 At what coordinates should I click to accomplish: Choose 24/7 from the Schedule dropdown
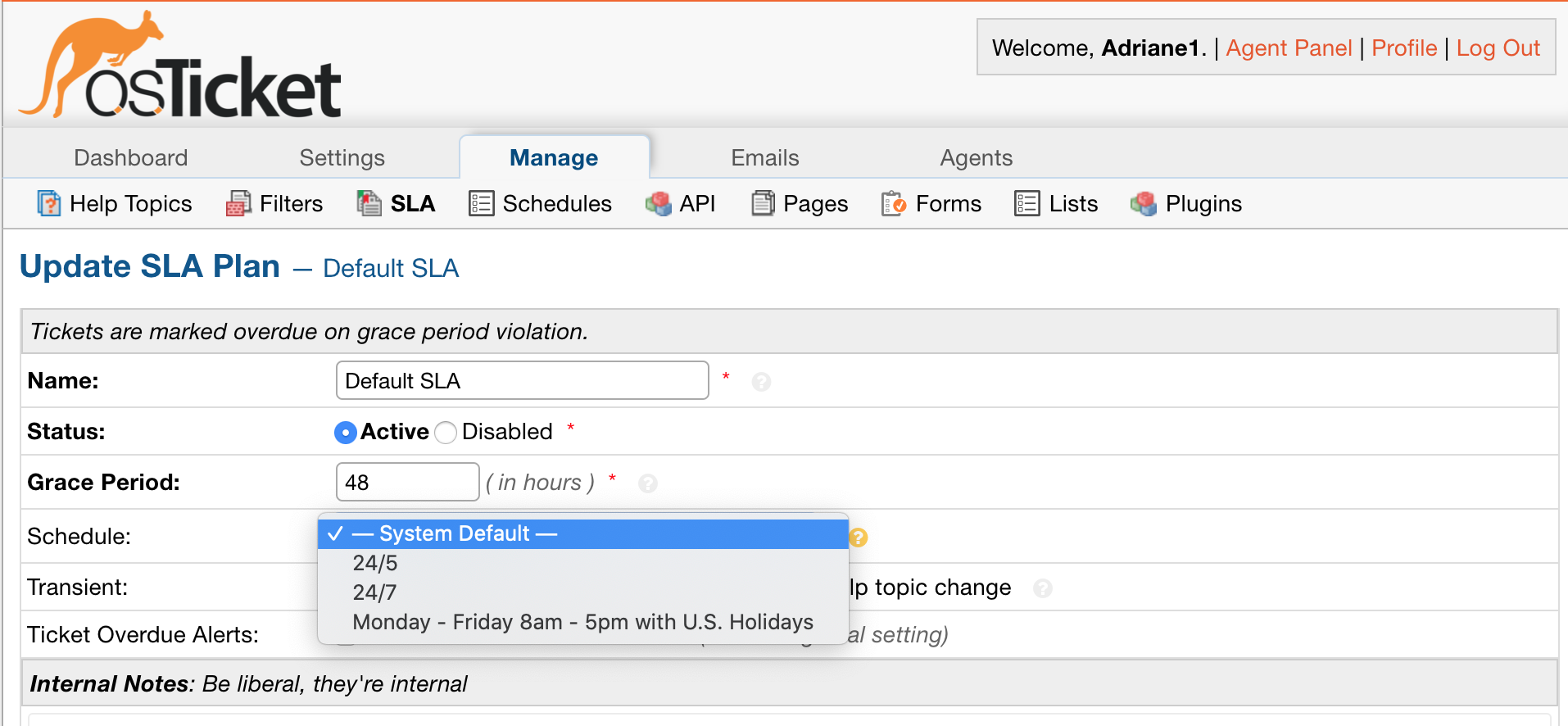[374, 592]
